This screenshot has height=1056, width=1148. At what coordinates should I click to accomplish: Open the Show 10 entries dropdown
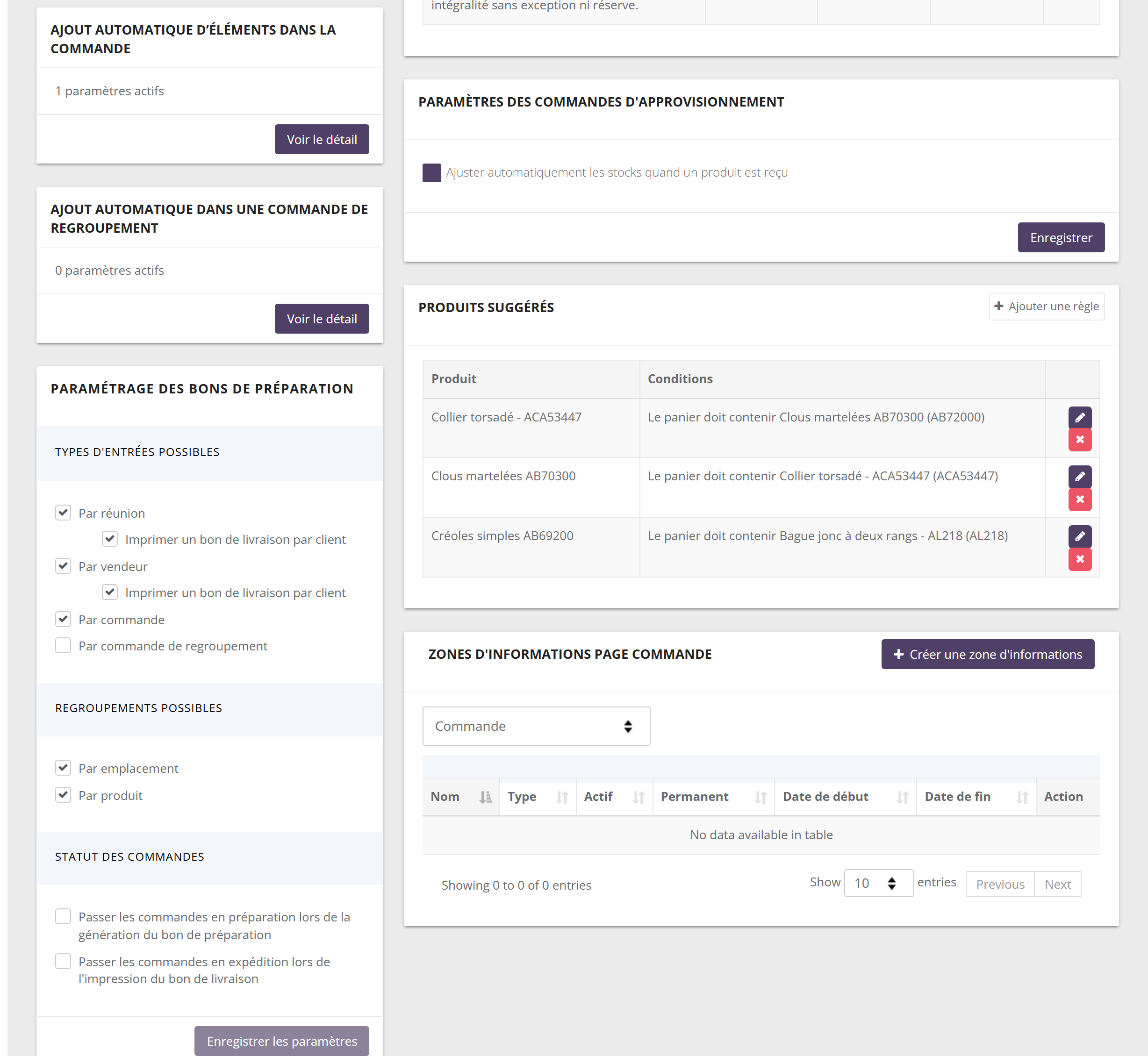878,884
